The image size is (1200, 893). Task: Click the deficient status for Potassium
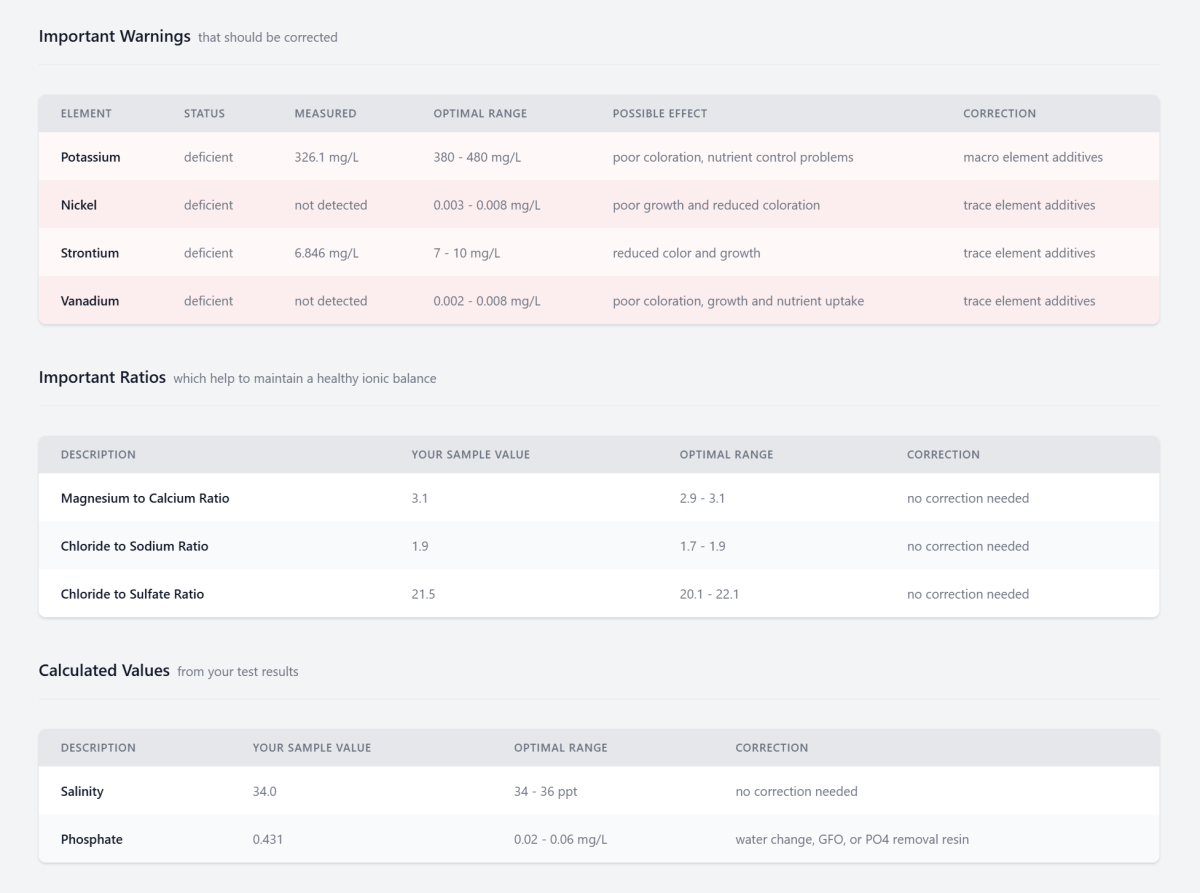click(208, 157)
